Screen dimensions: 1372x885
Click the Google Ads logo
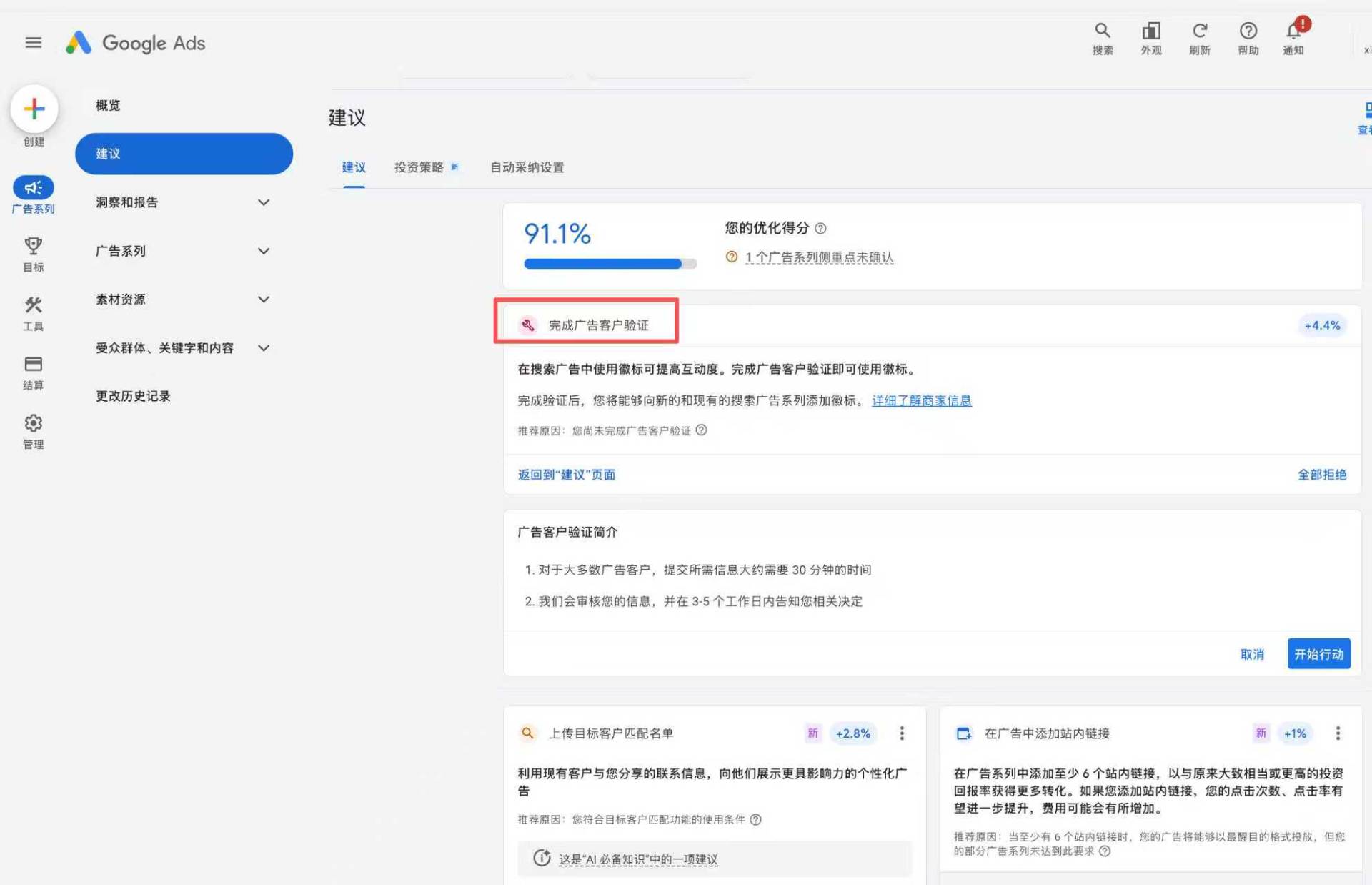click(x=136, y=43)
